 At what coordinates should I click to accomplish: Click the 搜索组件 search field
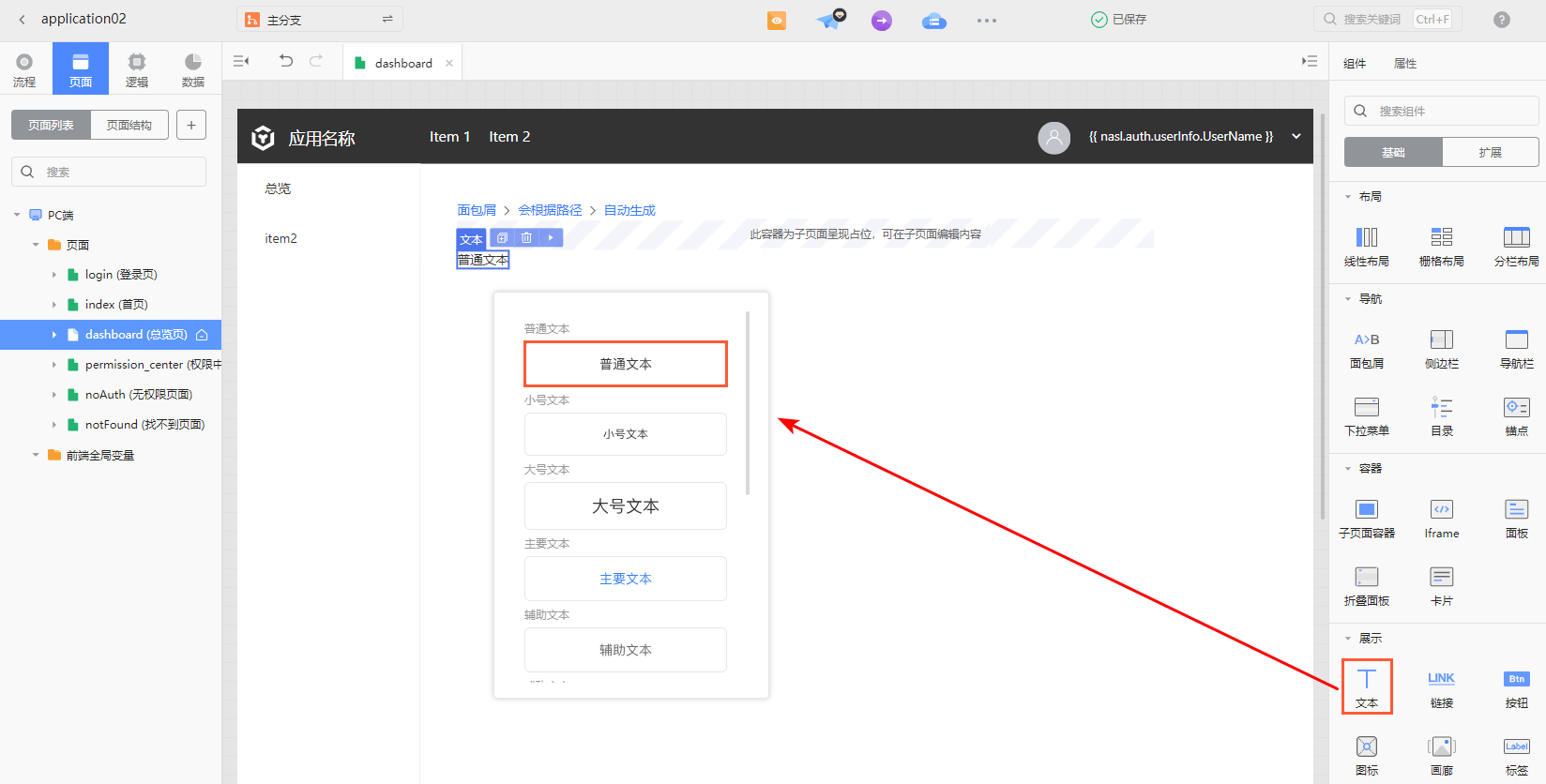tap(1442, 111)
